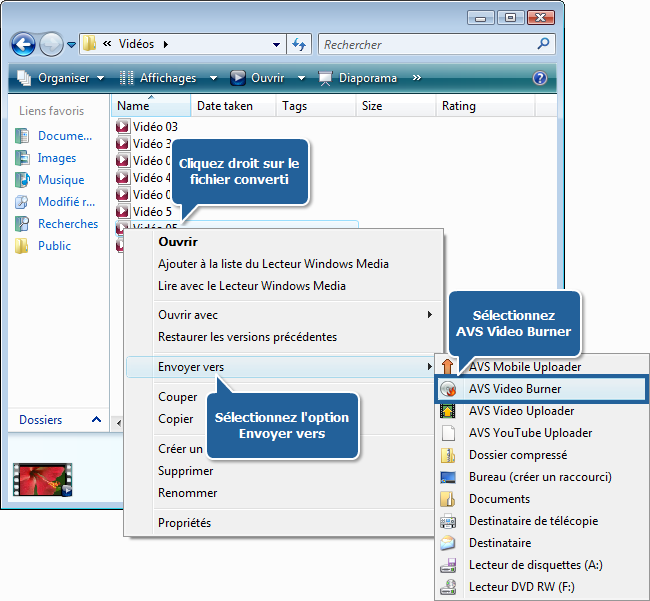650x601 pixels.
Task: Click the hibiscus video preview thumbnail
Action: tap(42, 480)
